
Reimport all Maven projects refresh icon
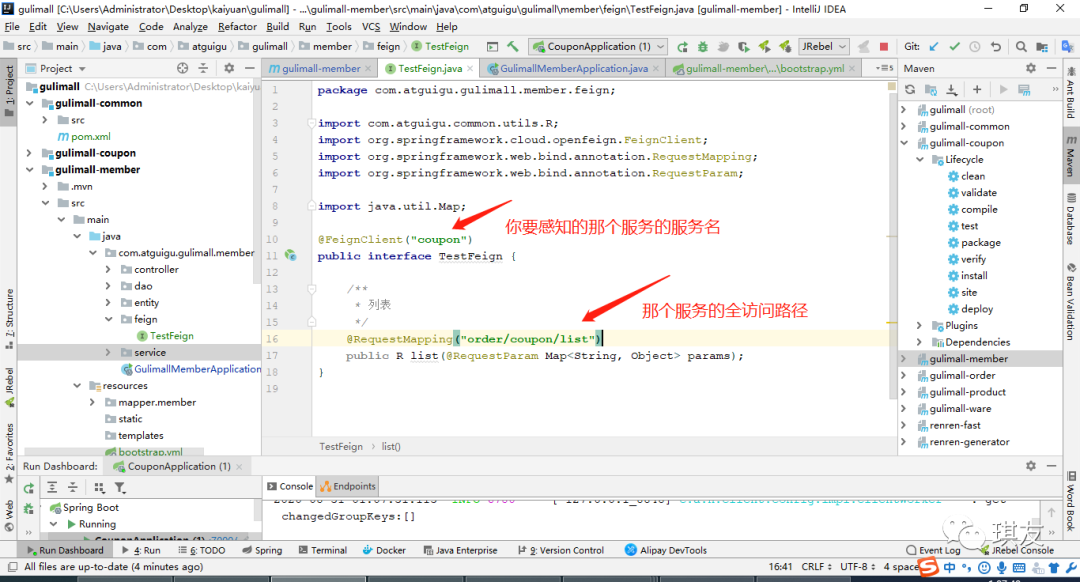[x=910, y=90]
